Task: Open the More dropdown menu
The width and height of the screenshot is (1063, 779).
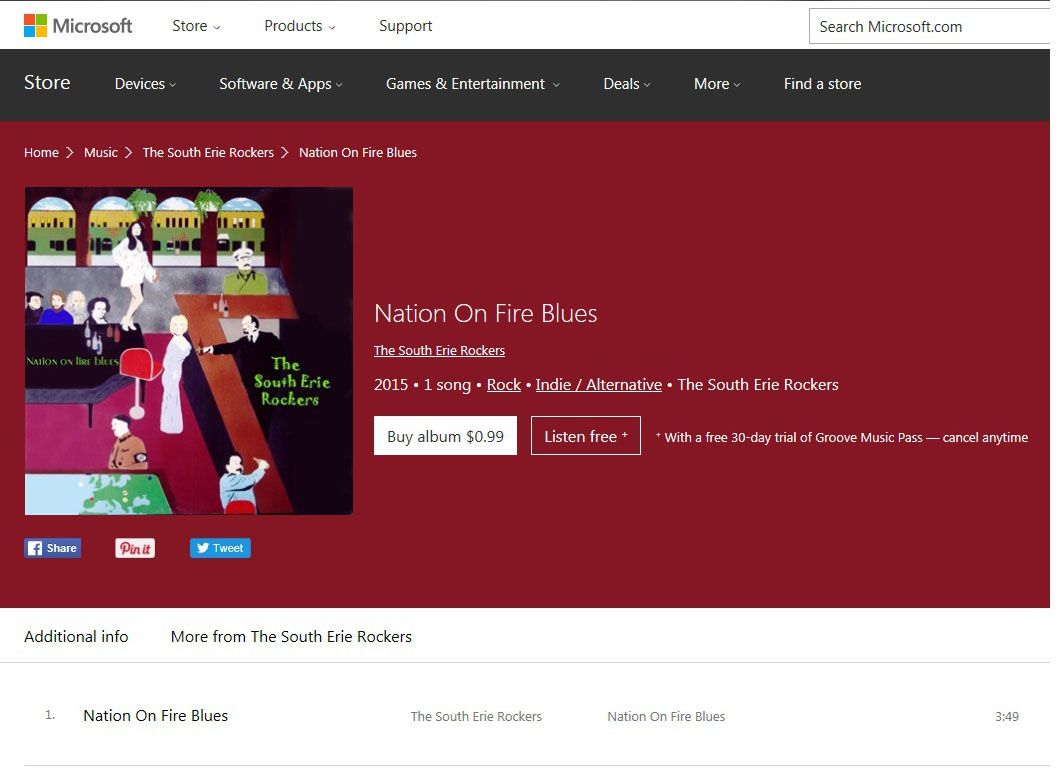Action: 717,84
